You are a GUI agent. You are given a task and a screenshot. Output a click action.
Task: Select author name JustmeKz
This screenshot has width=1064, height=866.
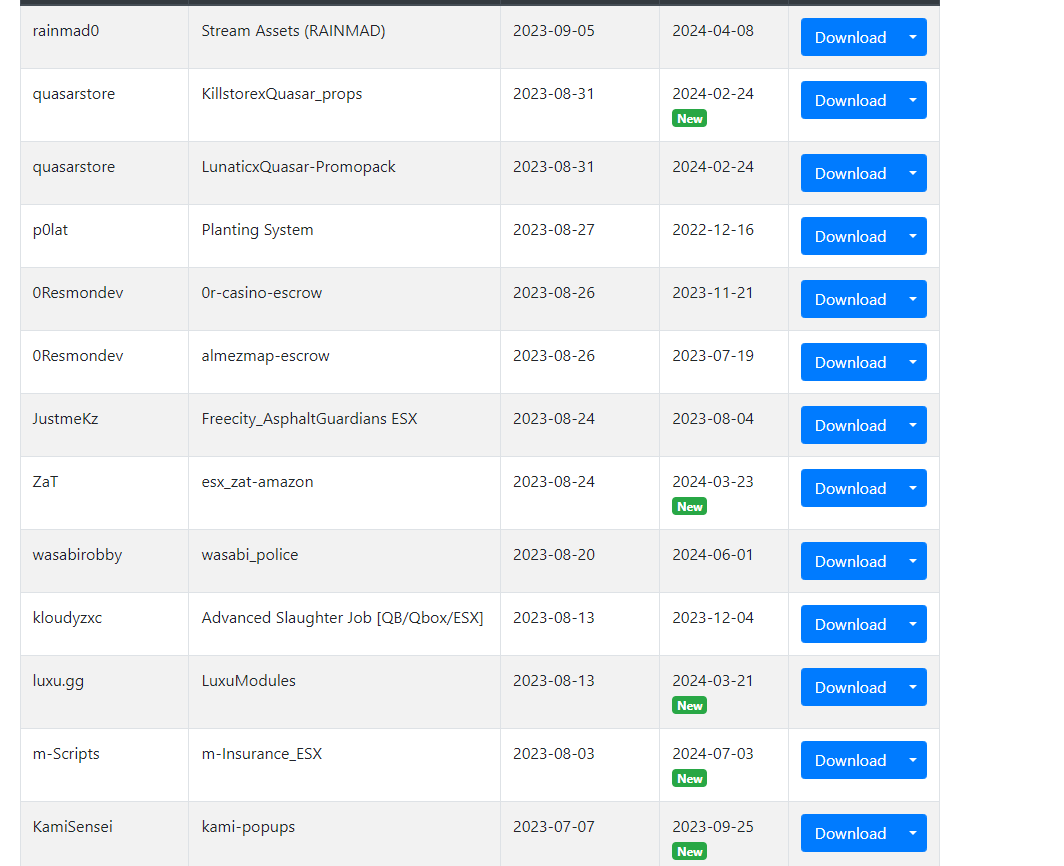(65, 419)
